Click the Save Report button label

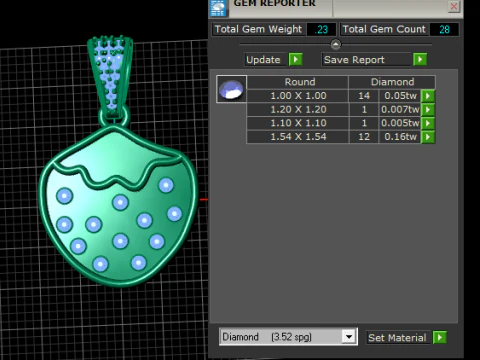click(367, 60)
